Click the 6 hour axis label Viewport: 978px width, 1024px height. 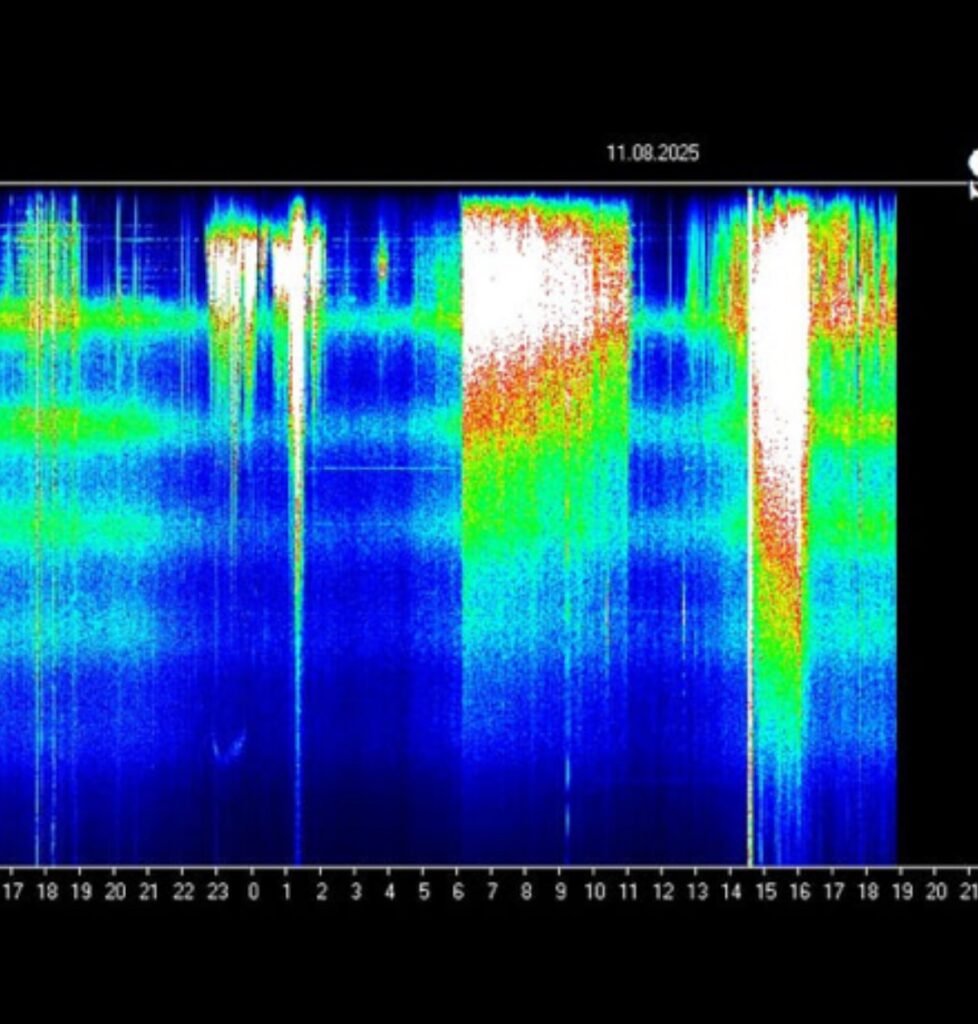coord(458,891)
